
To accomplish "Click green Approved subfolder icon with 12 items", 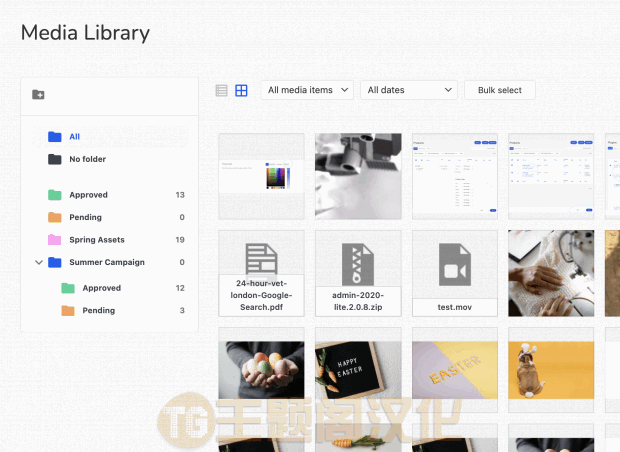I will pyautogui.click(x=68, y=288).
